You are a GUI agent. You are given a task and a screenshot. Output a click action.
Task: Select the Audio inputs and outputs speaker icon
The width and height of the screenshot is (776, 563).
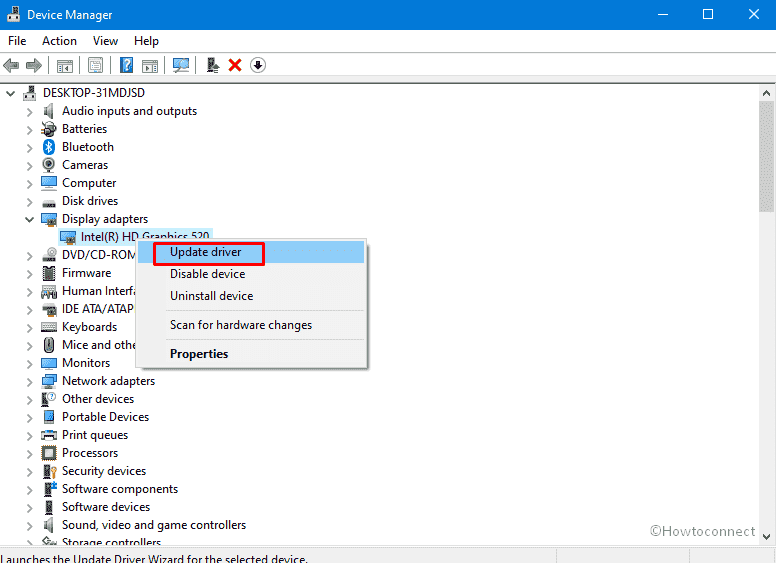[x=49, y=111]
